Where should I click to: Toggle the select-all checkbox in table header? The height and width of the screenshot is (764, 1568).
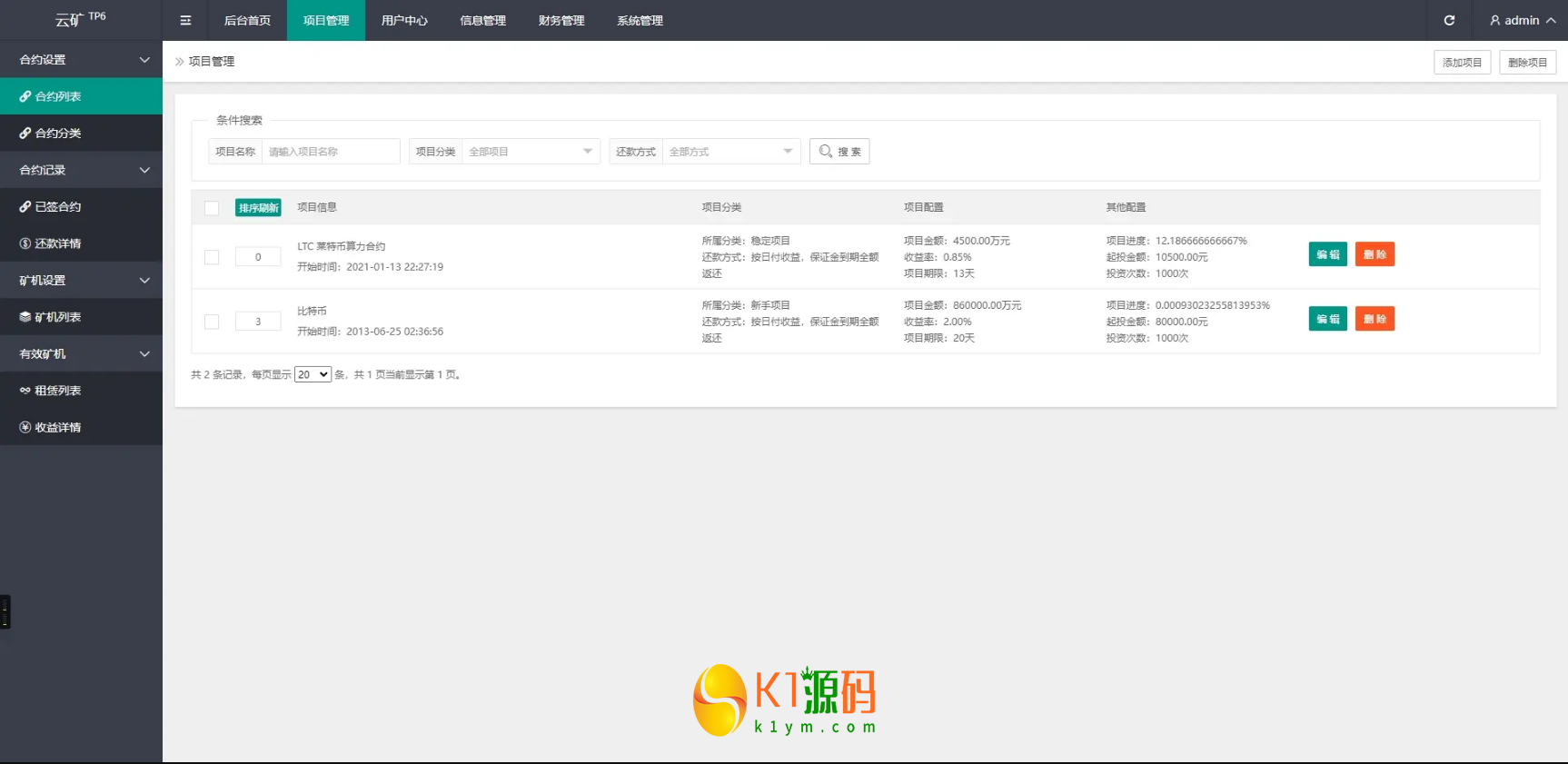point(212,208)
